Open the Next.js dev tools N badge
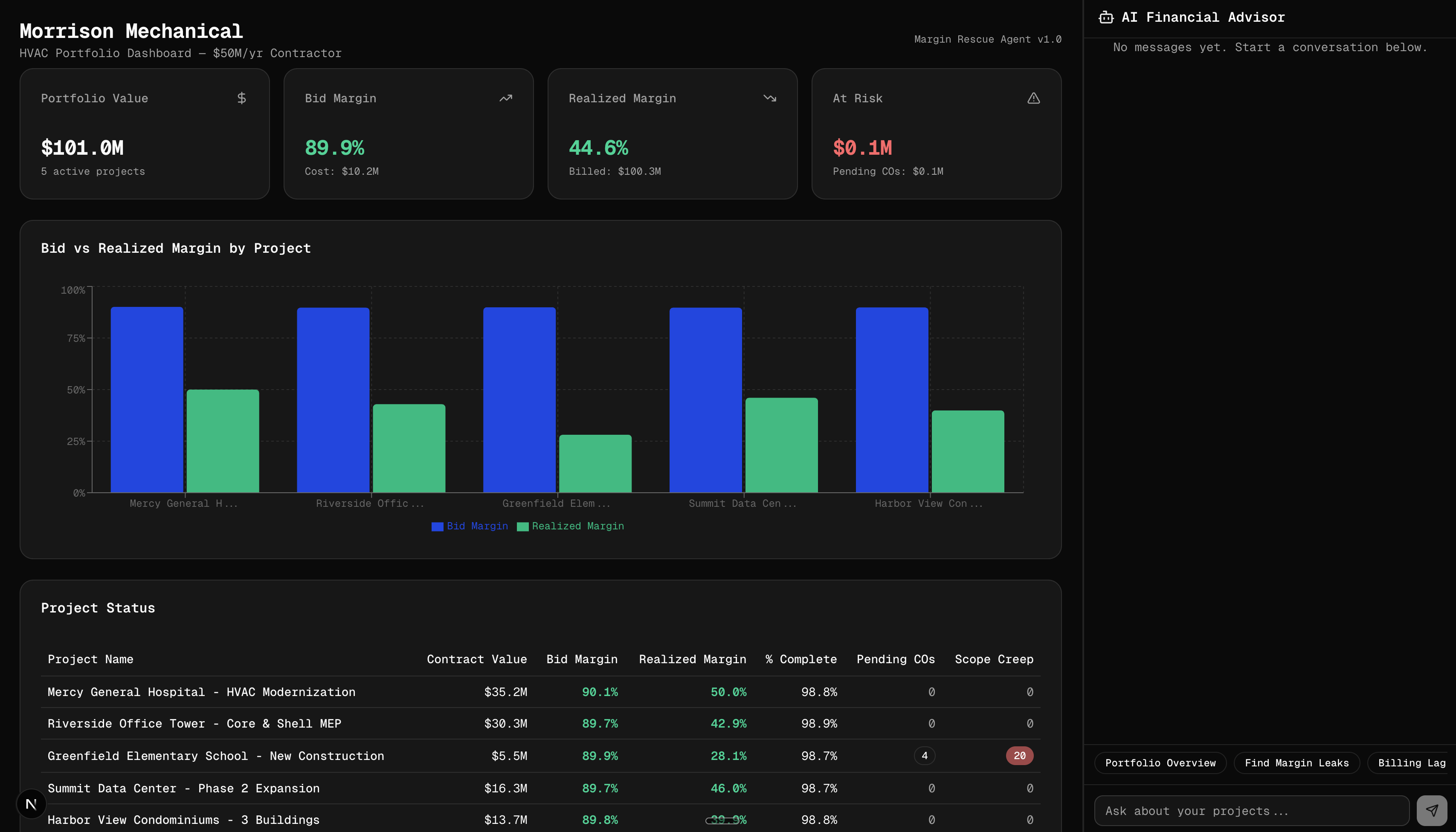 tap(32, 803)
